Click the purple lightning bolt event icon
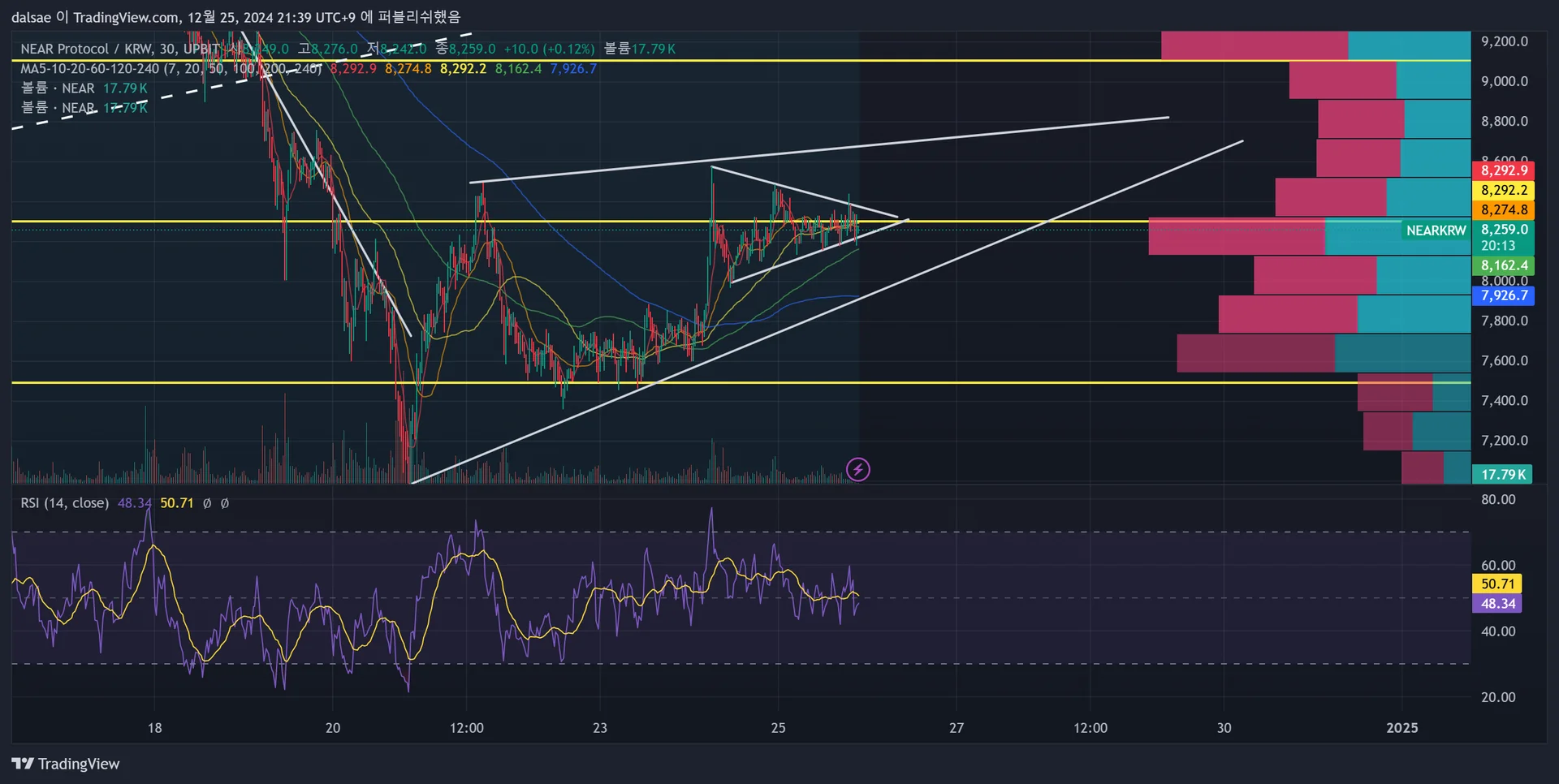 click(857, 469)
